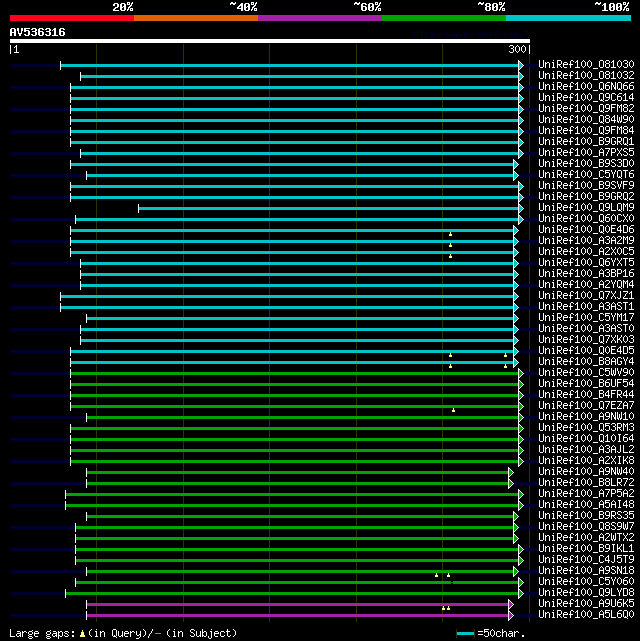Select the UniRef100_Q60CX0 label
The width and height of the screenshot is (640, 641).
[x=586, y=219]
